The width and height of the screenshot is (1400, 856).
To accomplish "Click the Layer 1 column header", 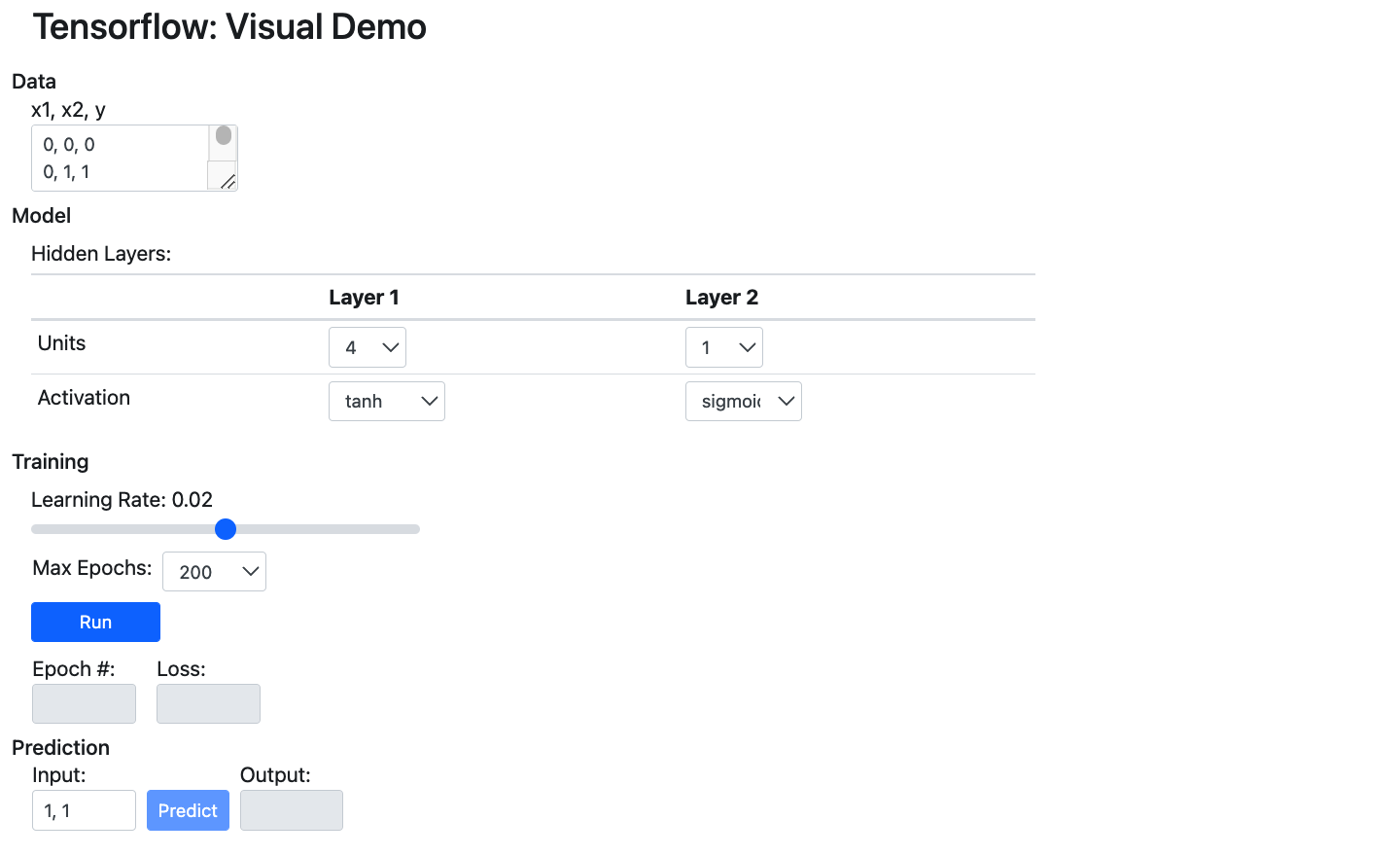I will pyautogui.click(x=364, y=298).
